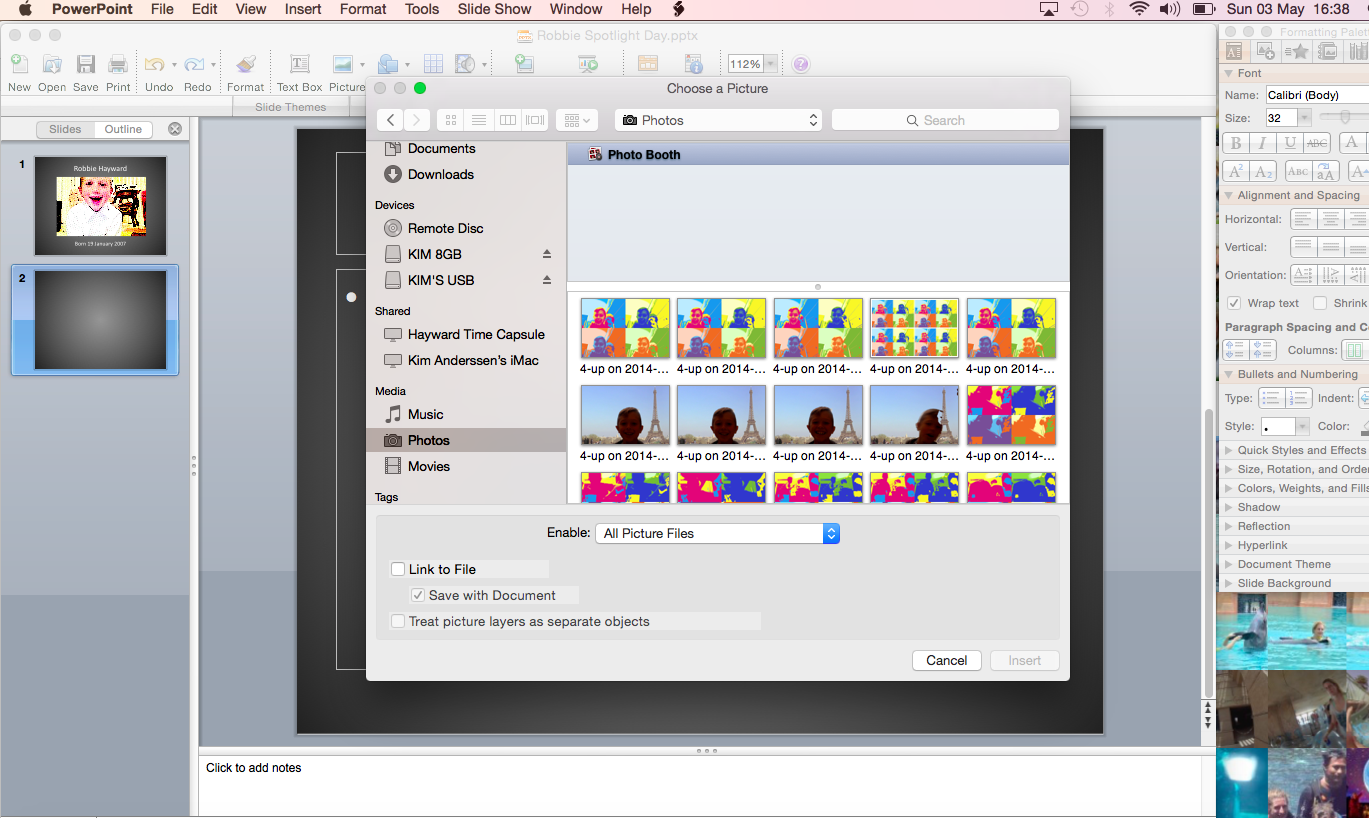Eject the KIM 8GB drive
Screen dimensions: 1369x818
click(x=547, y=254)
